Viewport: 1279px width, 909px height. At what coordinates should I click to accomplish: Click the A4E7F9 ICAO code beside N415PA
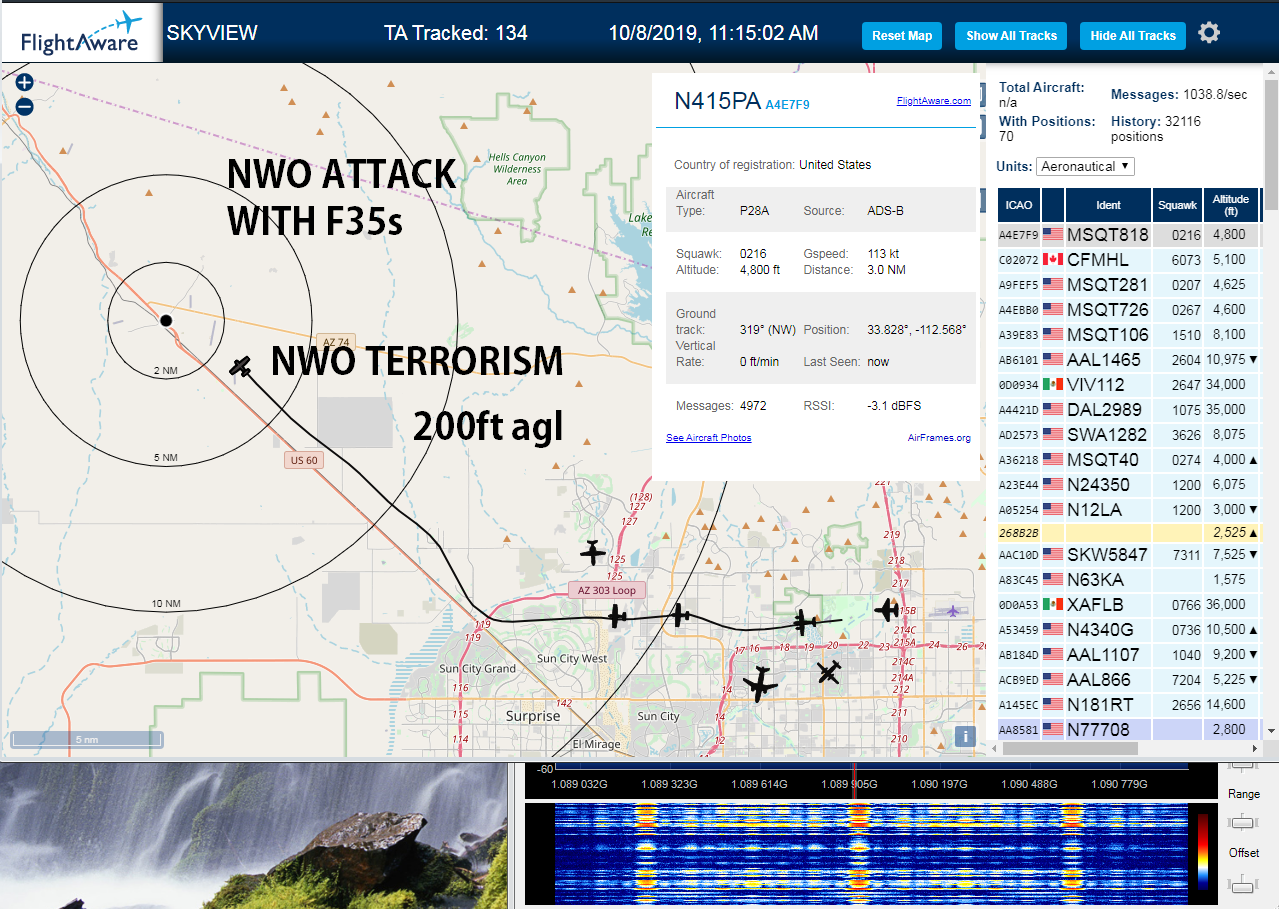787,104
